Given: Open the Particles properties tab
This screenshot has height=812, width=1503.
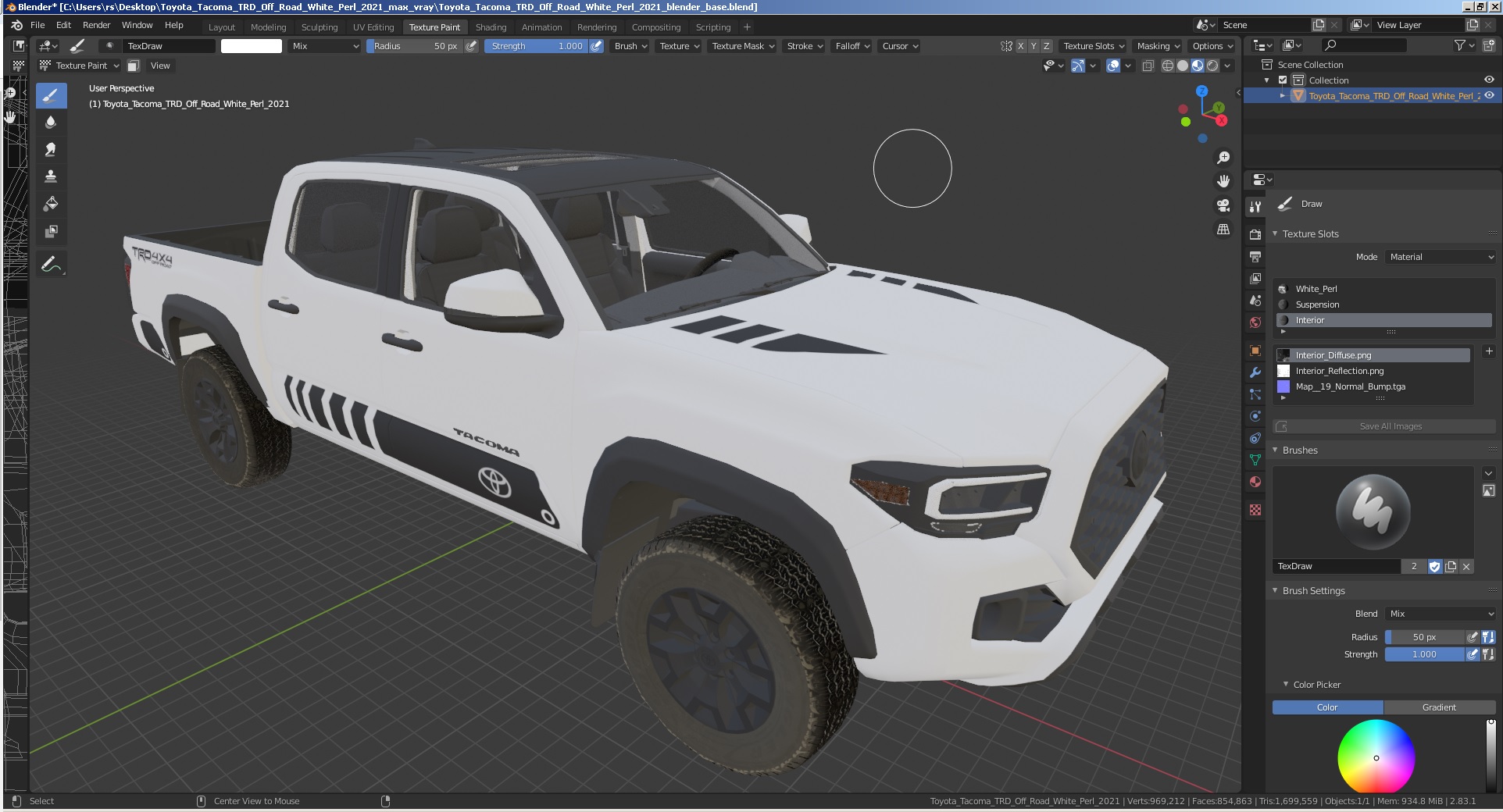Looking at the screenshot, I should tap(1255, 394).
